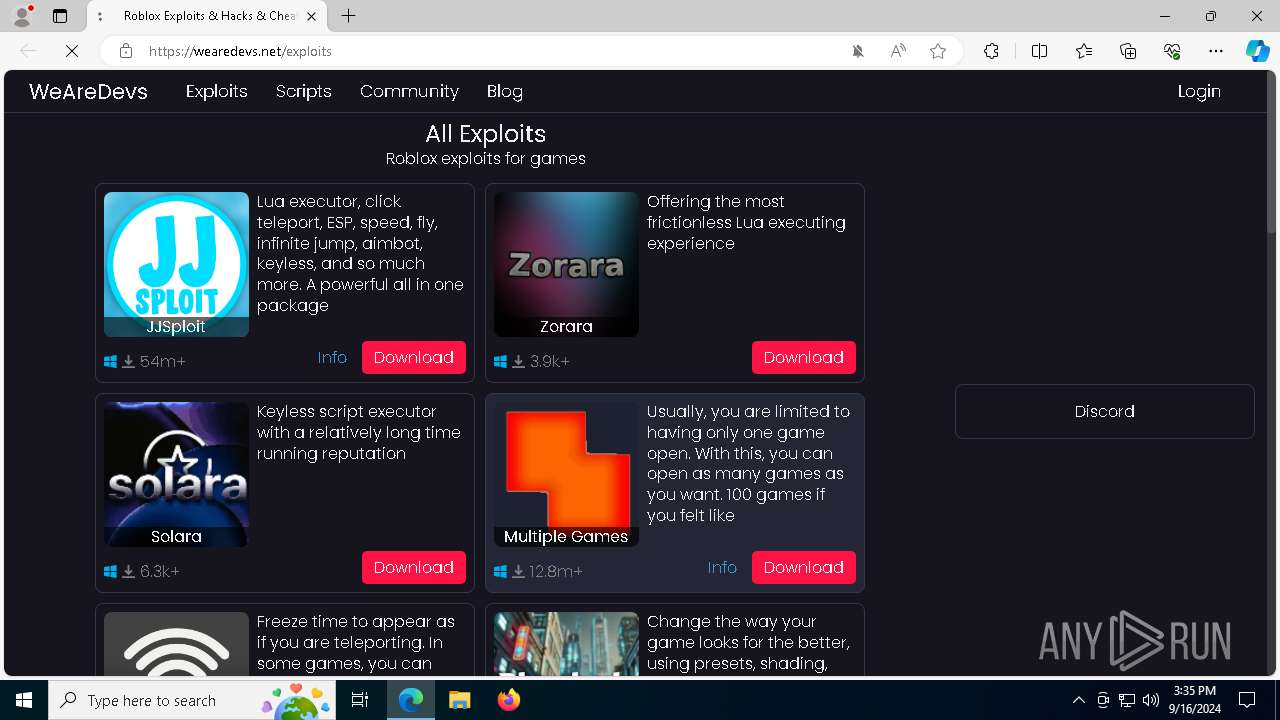This screenshot has height=720, width=1280.
Task: Open Edge Settings and more menu
Action: 1216,51
